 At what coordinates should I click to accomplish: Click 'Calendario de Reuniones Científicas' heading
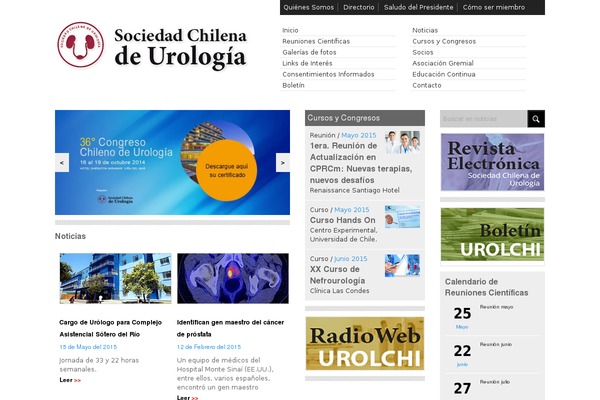486,287
